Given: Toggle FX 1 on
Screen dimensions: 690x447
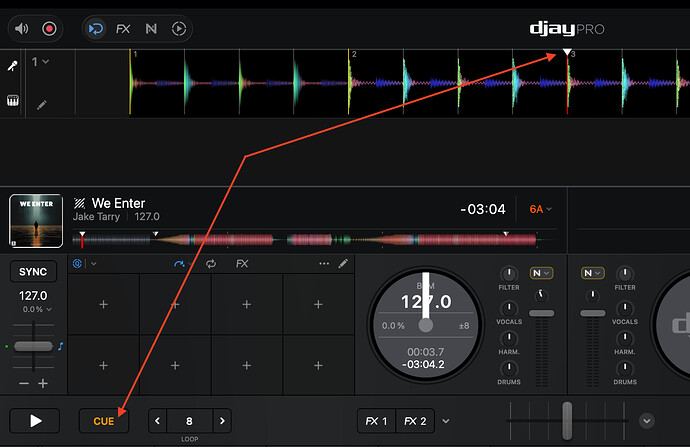Looking at the screenshot, I should 377,421.
